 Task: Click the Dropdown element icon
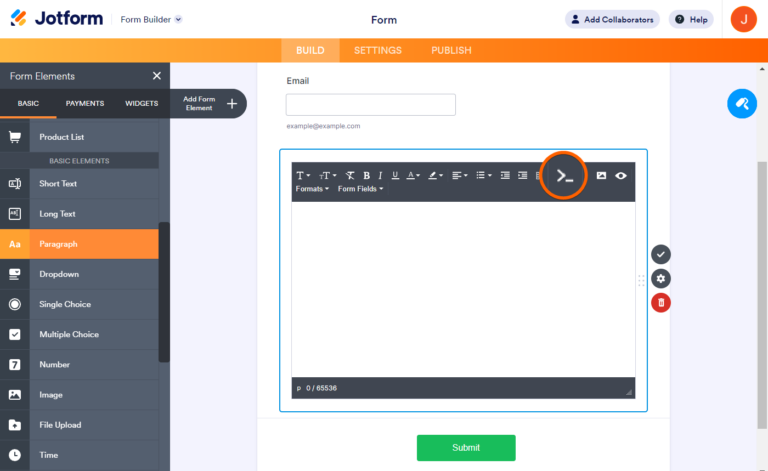tap(15, 274)
